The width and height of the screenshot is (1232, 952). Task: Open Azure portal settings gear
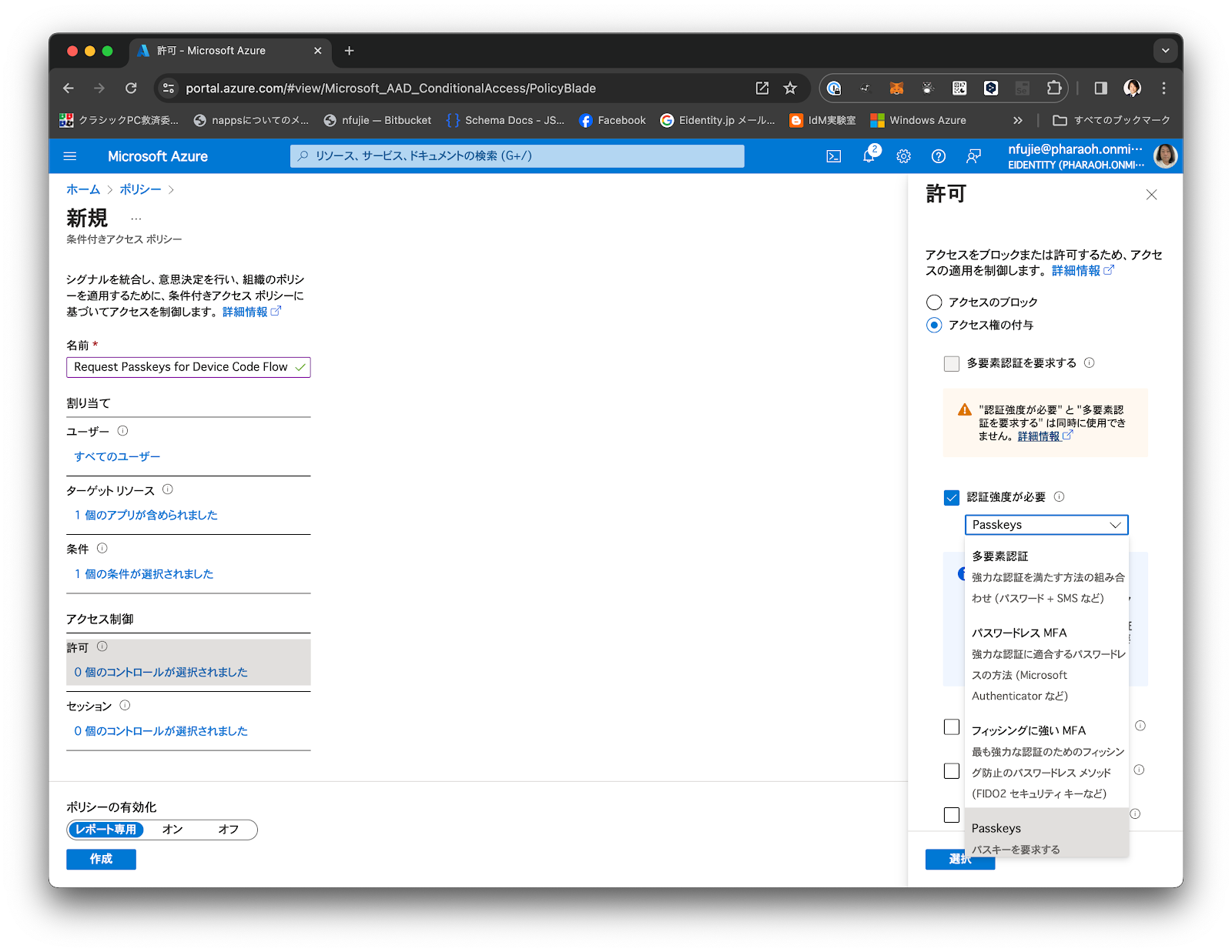click(904, 156)
